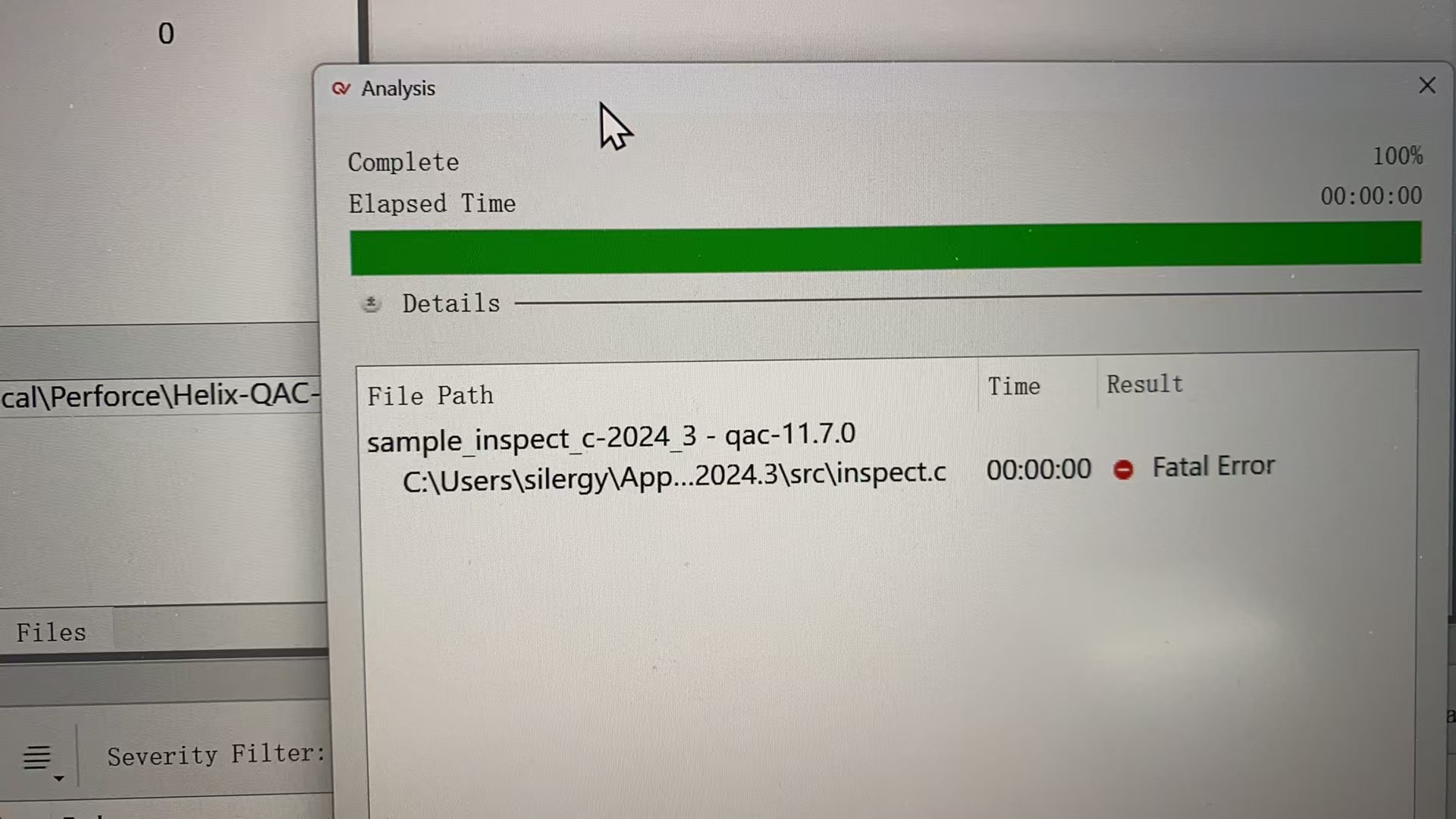The image size is (1456, 819).
Task: Click the 100% completion indicator
Action: point(1397,156)
